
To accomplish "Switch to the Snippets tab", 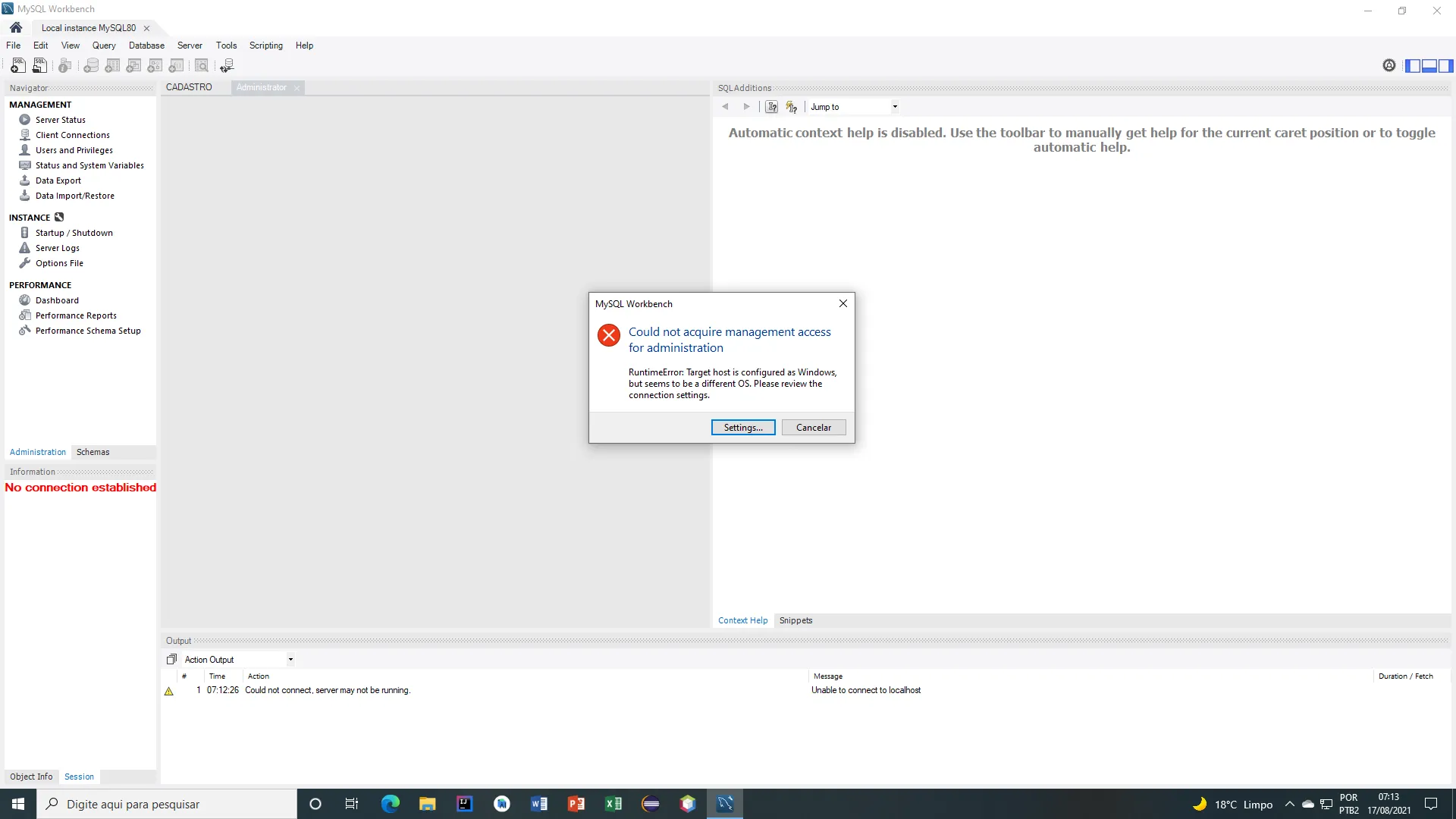I will click(795, 620).
